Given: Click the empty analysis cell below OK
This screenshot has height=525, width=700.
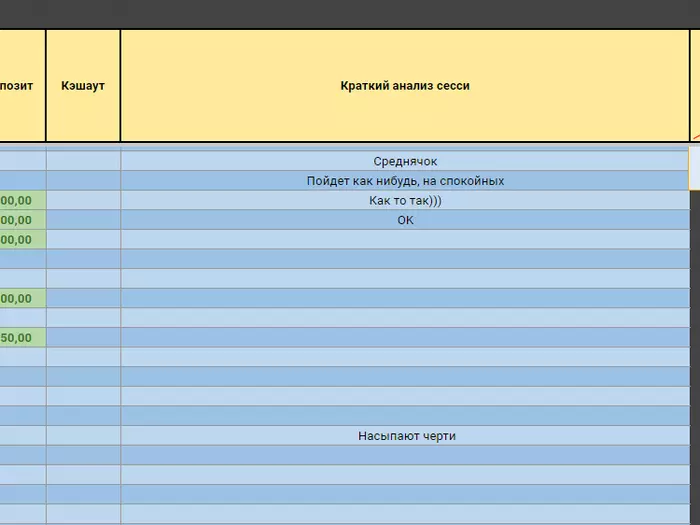Looking at the screenshot, I should pyautogui.click(x=405, y=240).
